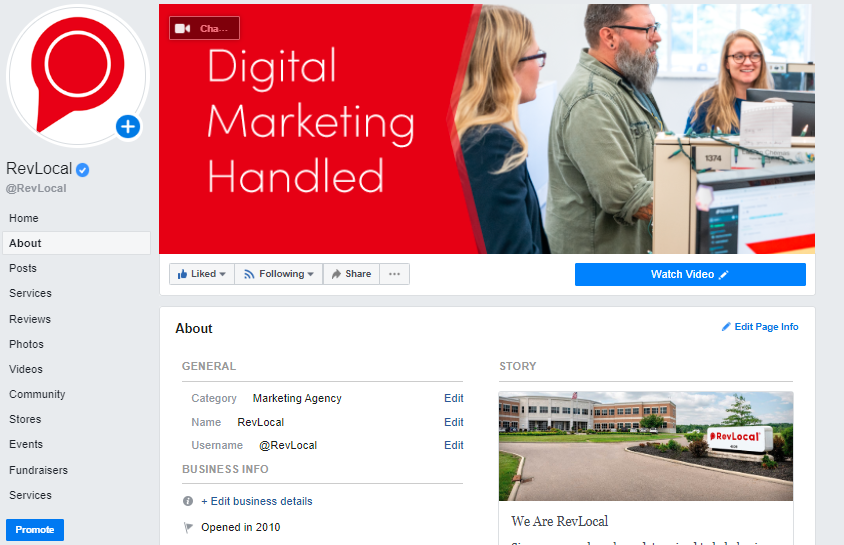Click the RevLocal speech-bubble profile logo
Image resolution: width=844 pixels, height=545 pixels.
click(x=78, y=75)
